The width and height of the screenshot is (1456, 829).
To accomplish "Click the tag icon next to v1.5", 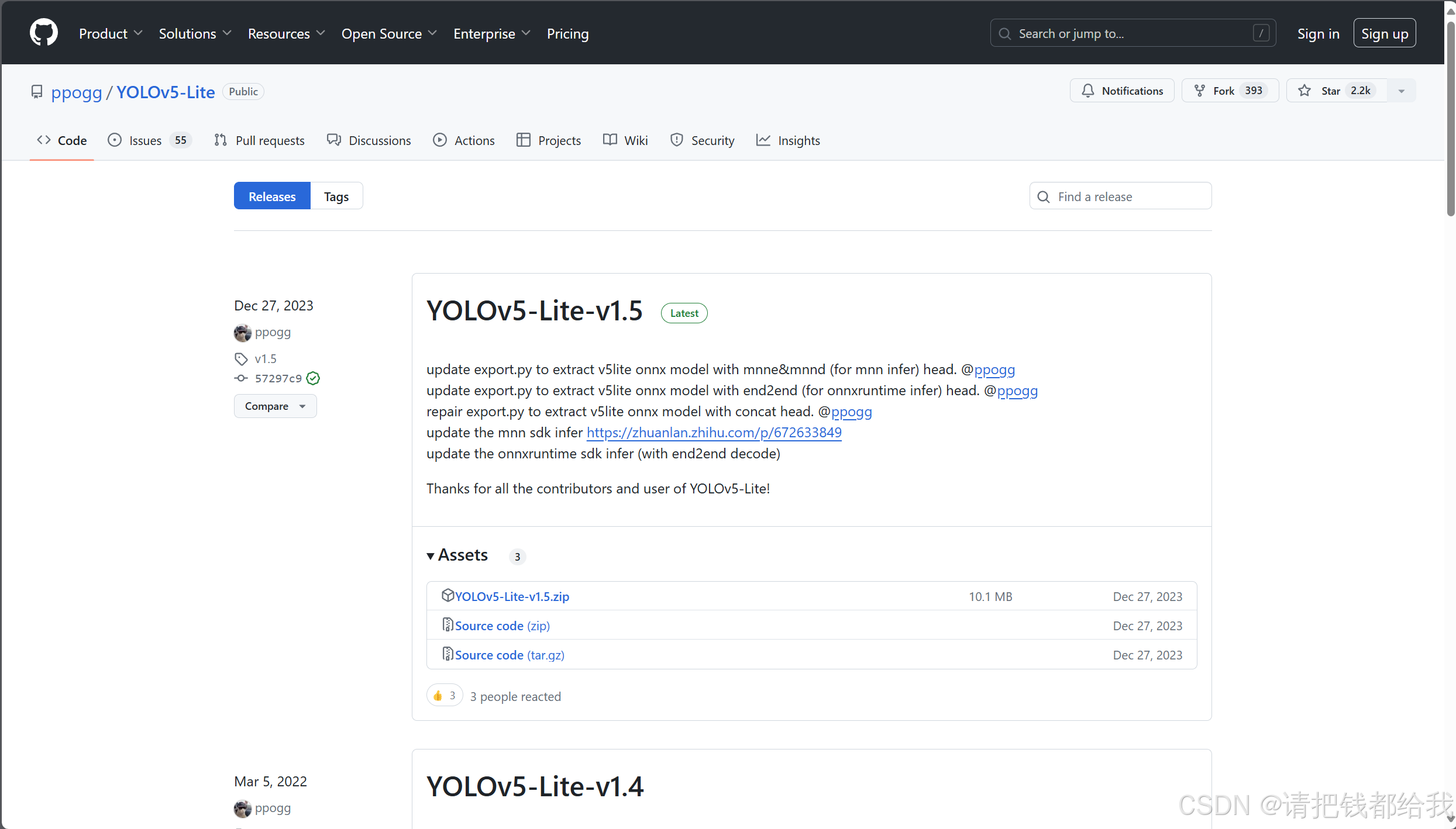I will pos(241,359).
